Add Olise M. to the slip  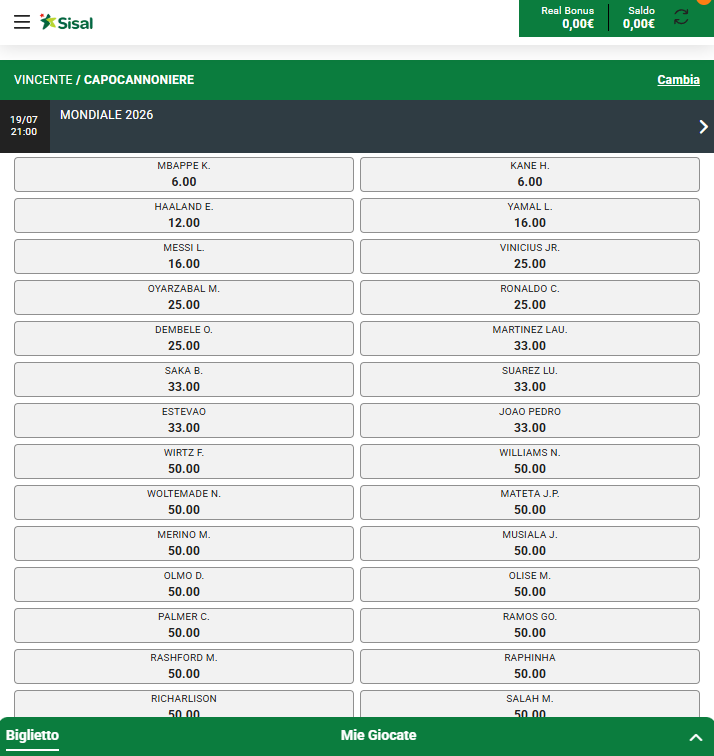click(530, 584)
